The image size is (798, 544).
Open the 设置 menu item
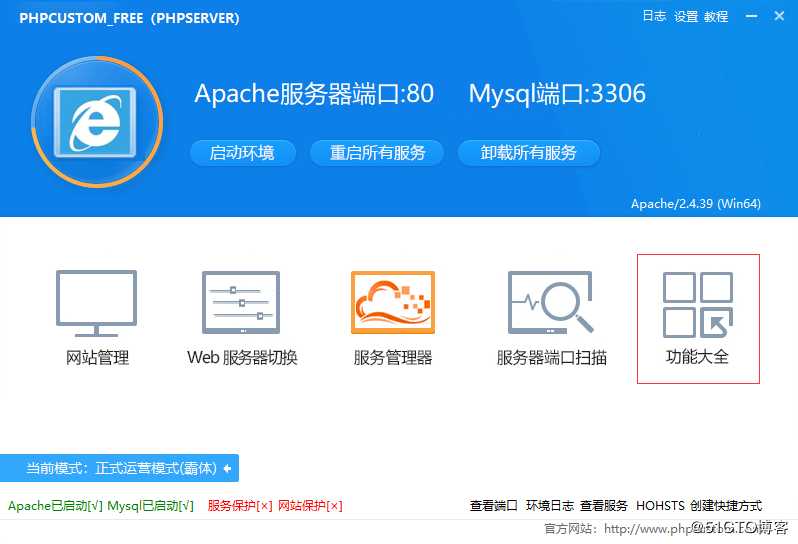(686, 16)
